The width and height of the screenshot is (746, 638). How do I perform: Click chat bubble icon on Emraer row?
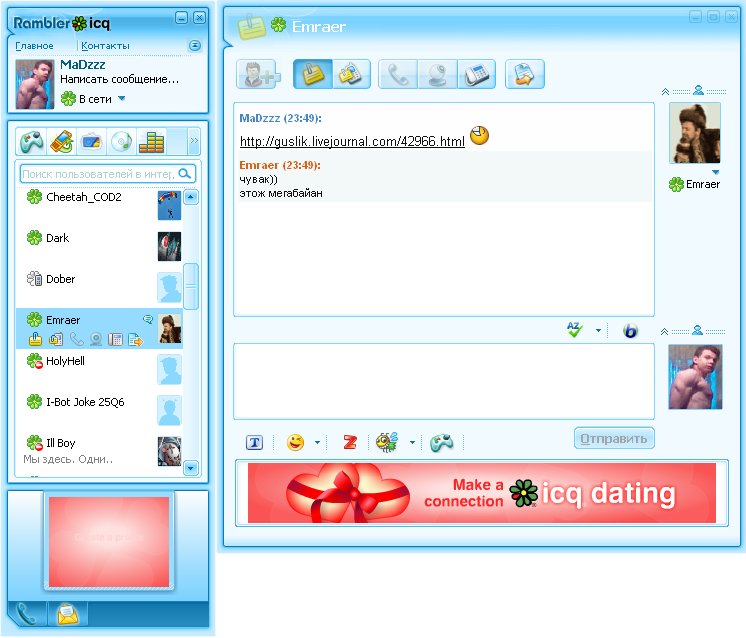(x=148, y=319)
